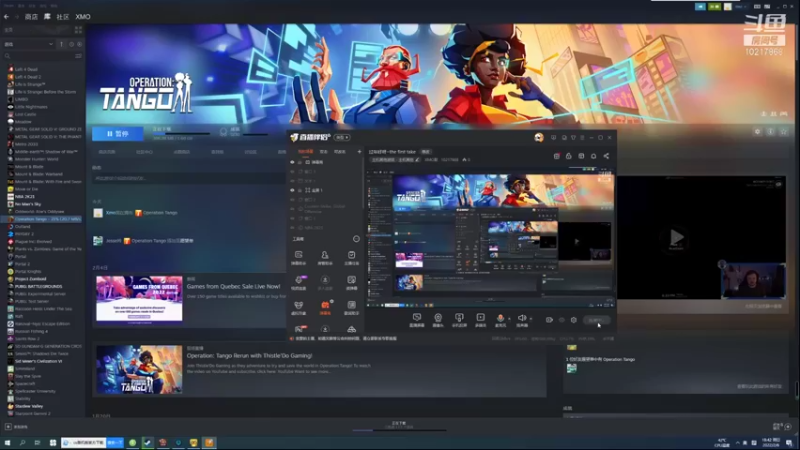Open the 游戏 category dropdown in the Steam library

click(x=29, y=44)
